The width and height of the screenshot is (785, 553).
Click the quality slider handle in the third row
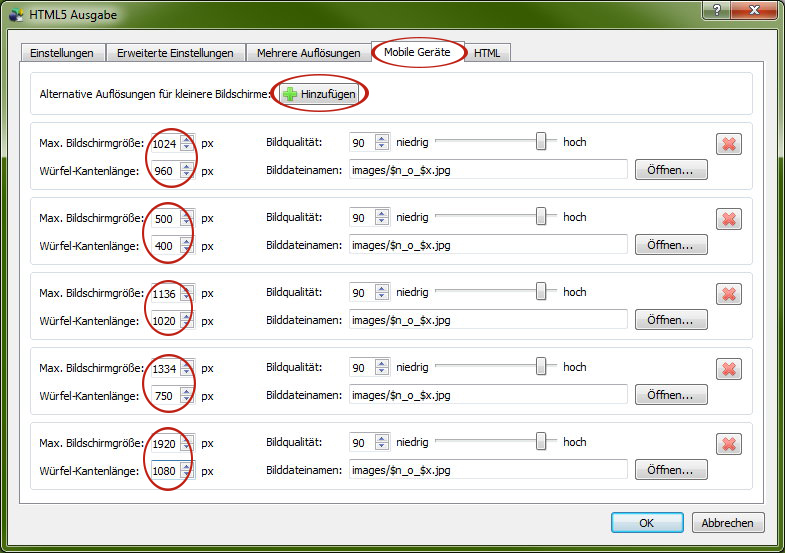coord(542,292)
